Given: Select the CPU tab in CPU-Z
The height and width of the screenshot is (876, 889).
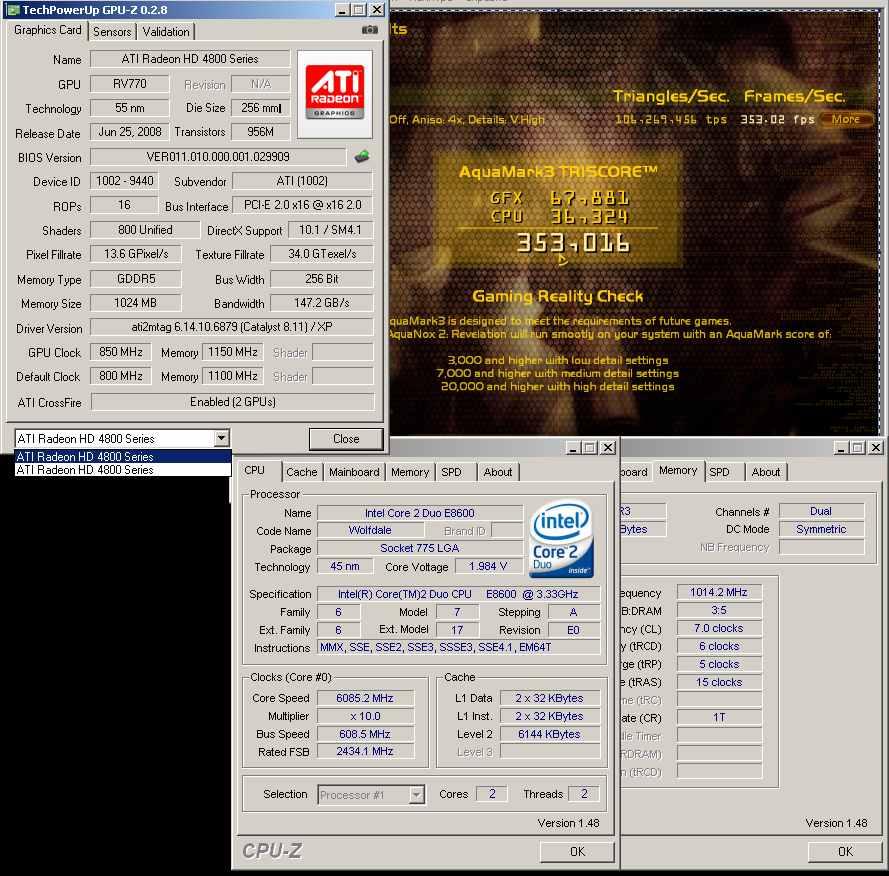Looking at the screenshot, I should click(x=255, y=470).
